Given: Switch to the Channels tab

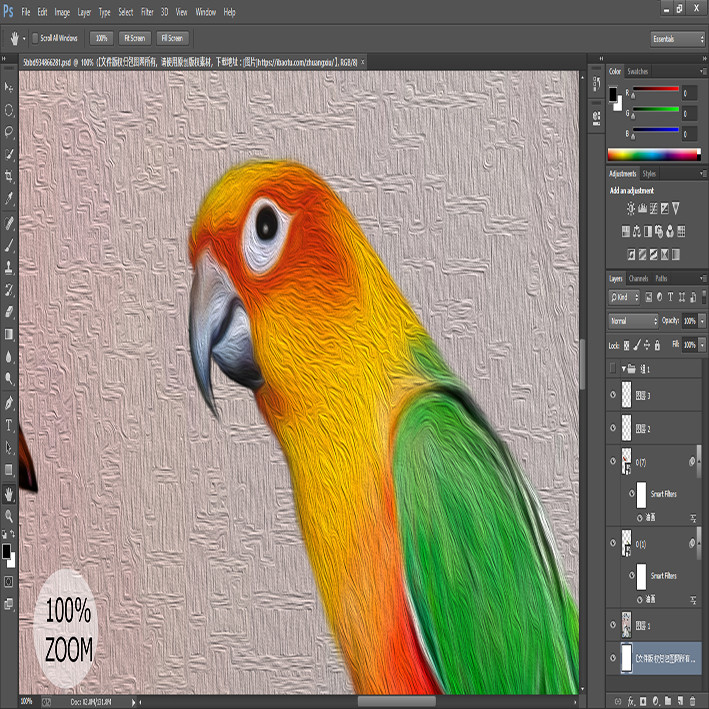Looking at the screenshot, I should pos(638,278).
